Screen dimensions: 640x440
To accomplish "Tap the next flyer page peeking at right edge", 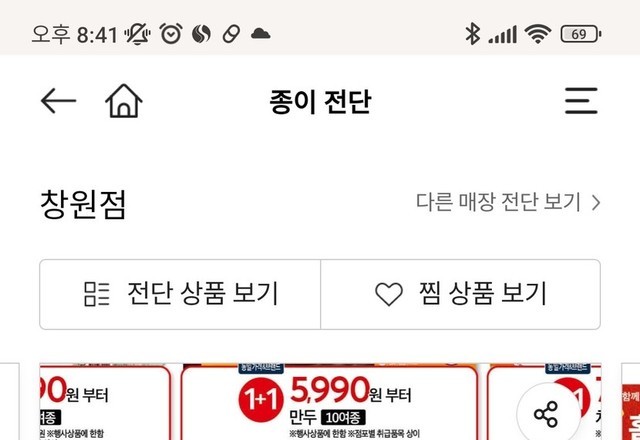I will point(631,402).
